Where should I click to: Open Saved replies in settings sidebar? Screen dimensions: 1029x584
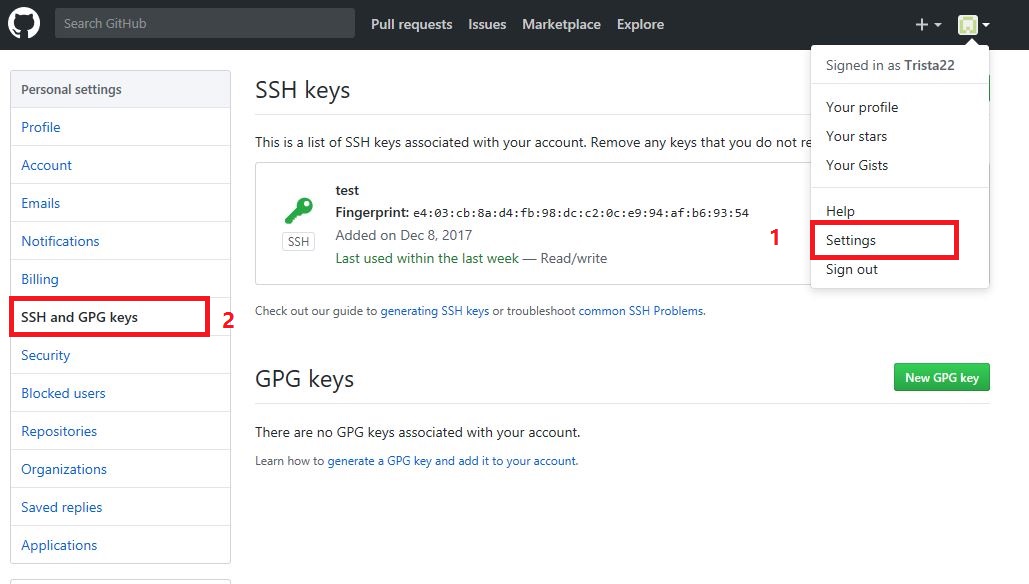(x=120, y=508)
